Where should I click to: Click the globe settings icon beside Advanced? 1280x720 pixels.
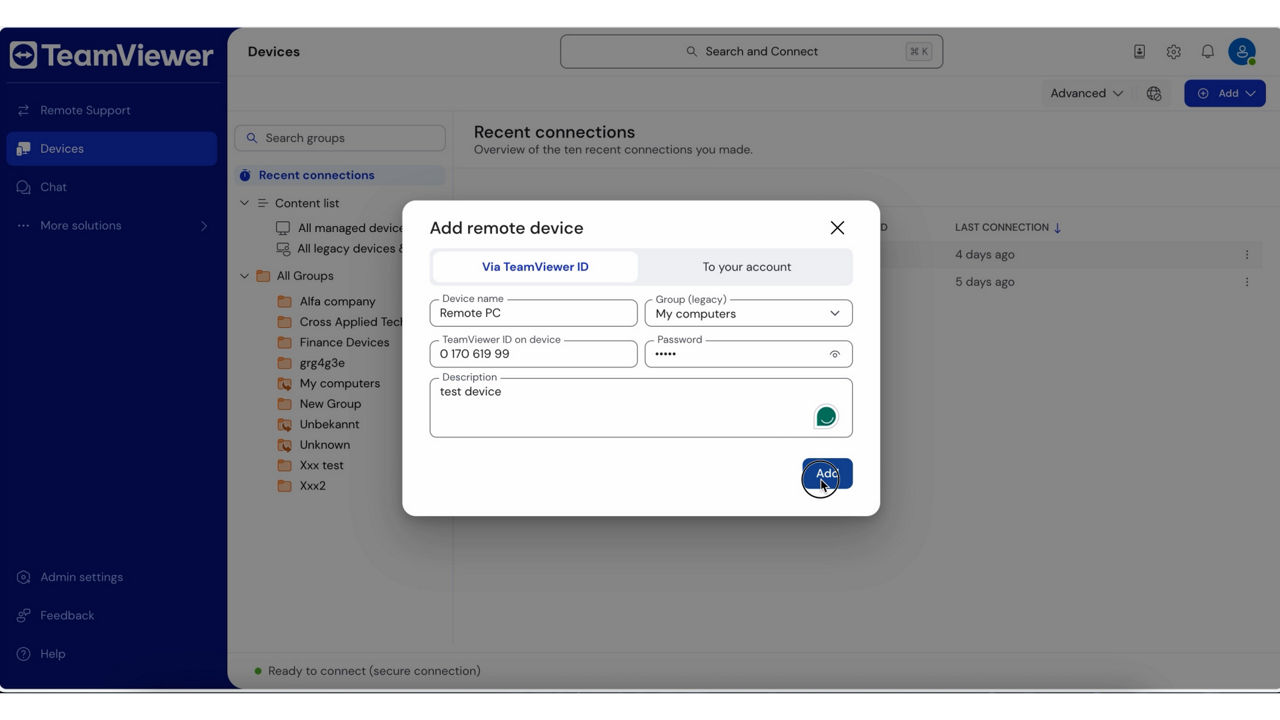click(1154, 93)
